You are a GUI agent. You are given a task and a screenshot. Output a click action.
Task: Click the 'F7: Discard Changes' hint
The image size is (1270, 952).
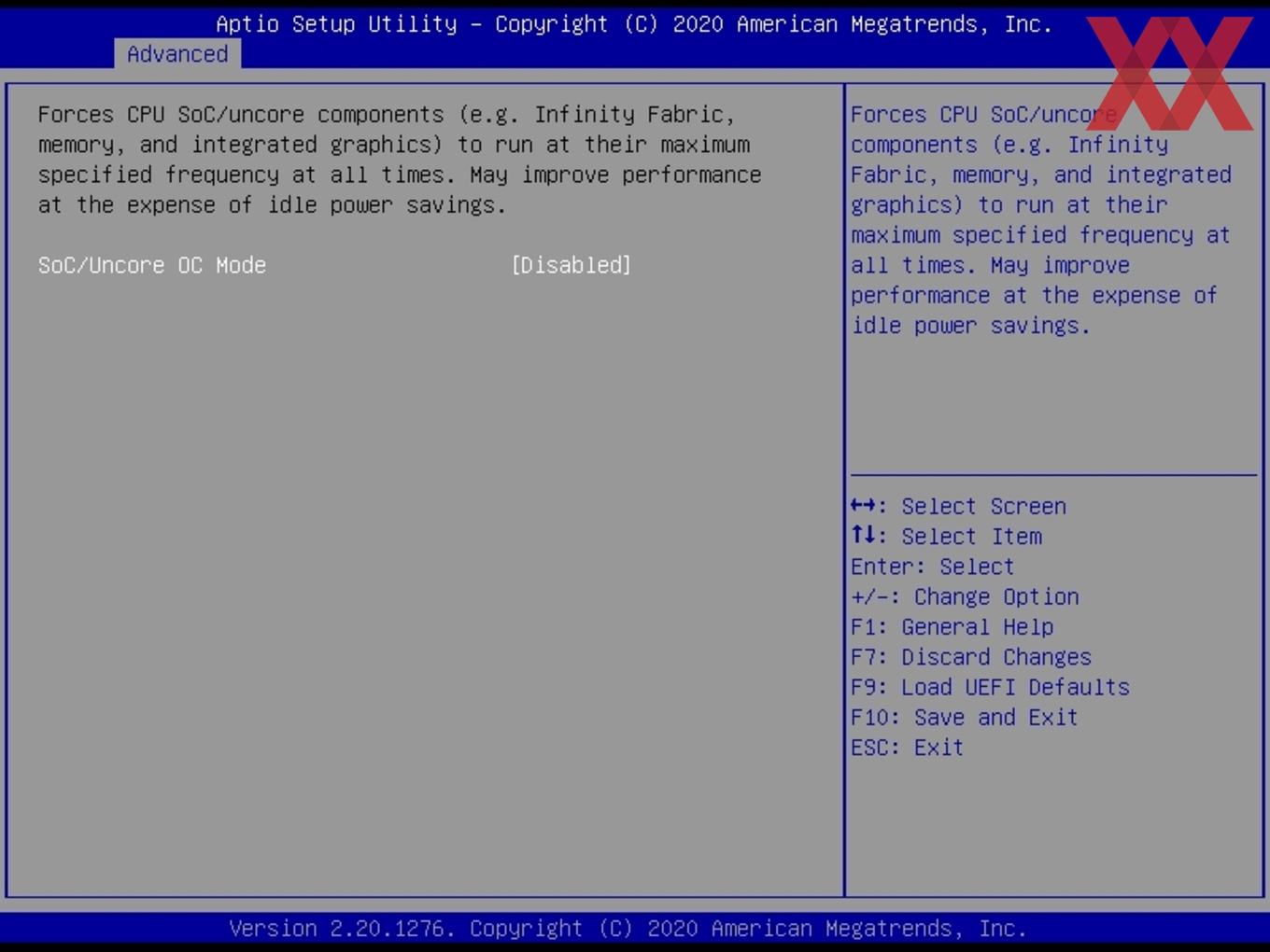pyautogui.click(x=970, y=657)
